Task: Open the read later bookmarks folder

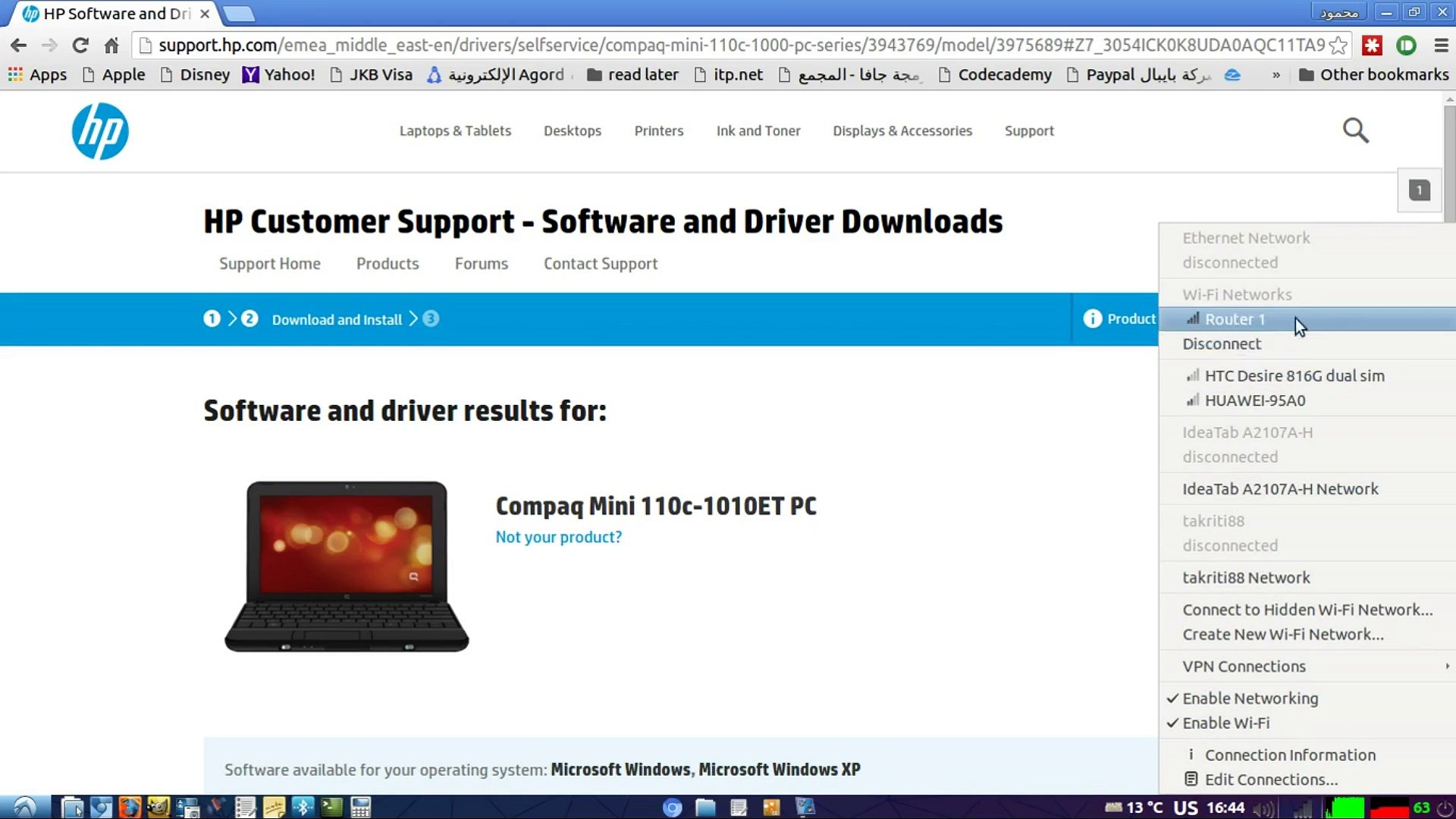Action: [633, 75]
